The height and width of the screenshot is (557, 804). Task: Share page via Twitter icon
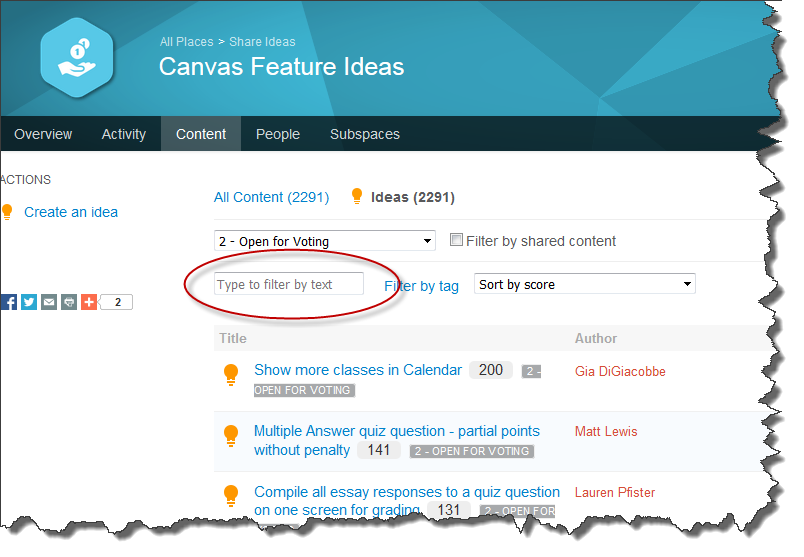29,302
